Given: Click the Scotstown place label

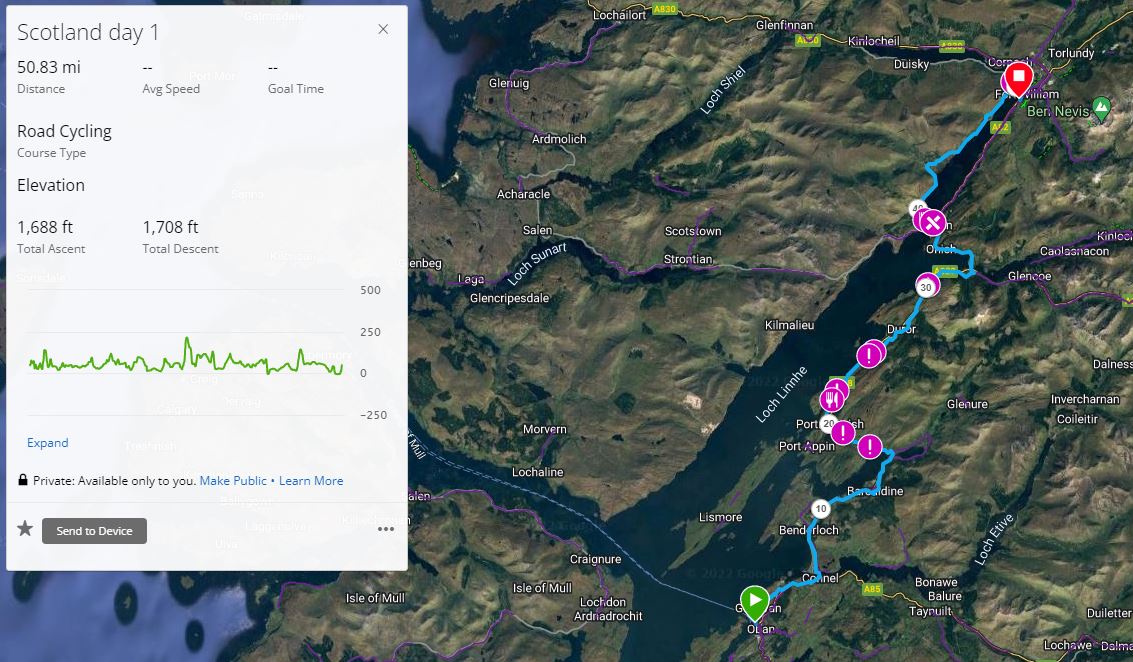Looking at the screenshot, I should [693, 231].
